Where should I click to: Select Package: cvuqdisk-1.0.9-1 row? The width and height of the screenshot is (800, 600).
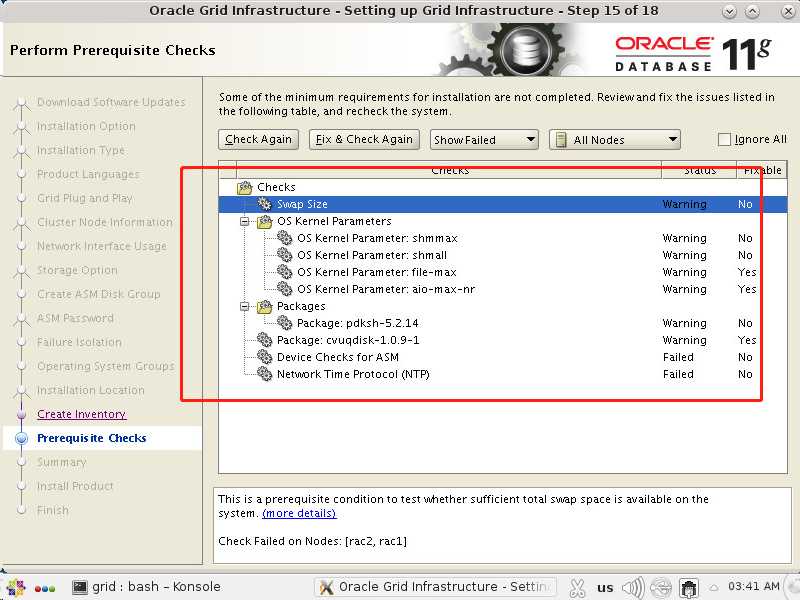pos(503,340)
